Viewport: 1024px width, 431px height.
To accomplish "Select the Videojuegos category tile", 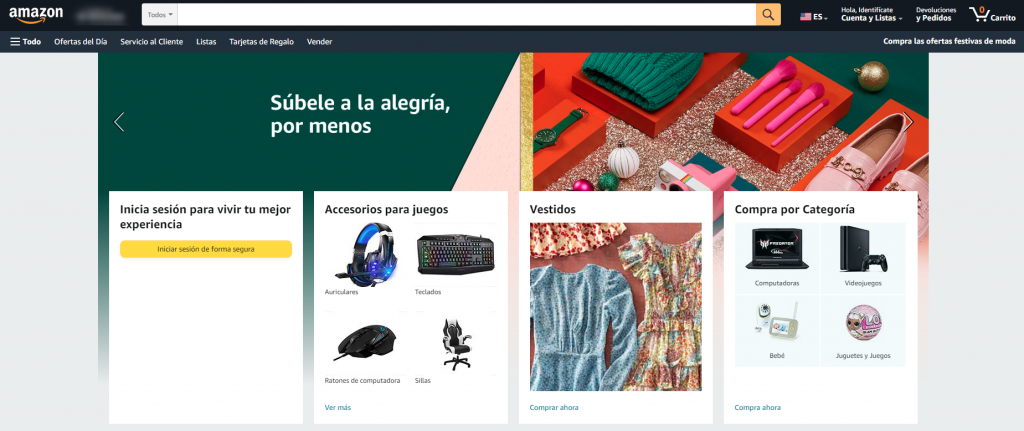I will click(863, 257).
